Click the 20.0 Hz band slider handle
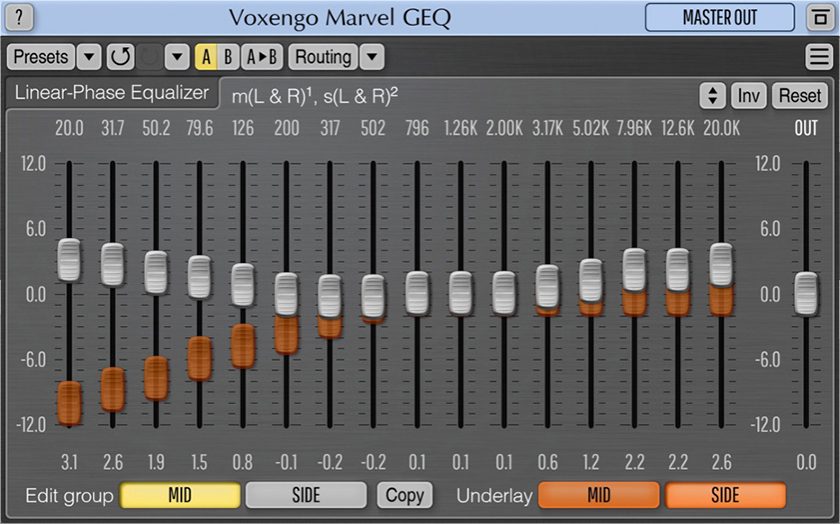The height and width of the screenshot is (524, 840). (x=69, y=259)
